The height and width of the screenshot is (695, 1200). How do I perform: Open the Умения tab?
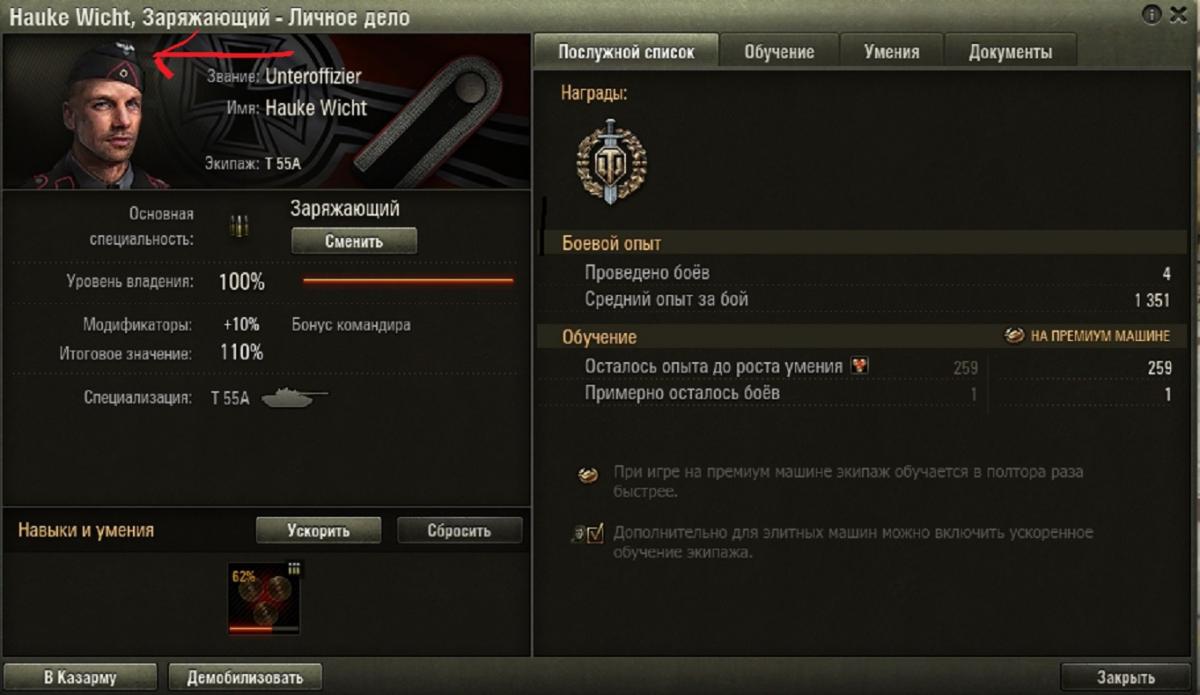891,52
